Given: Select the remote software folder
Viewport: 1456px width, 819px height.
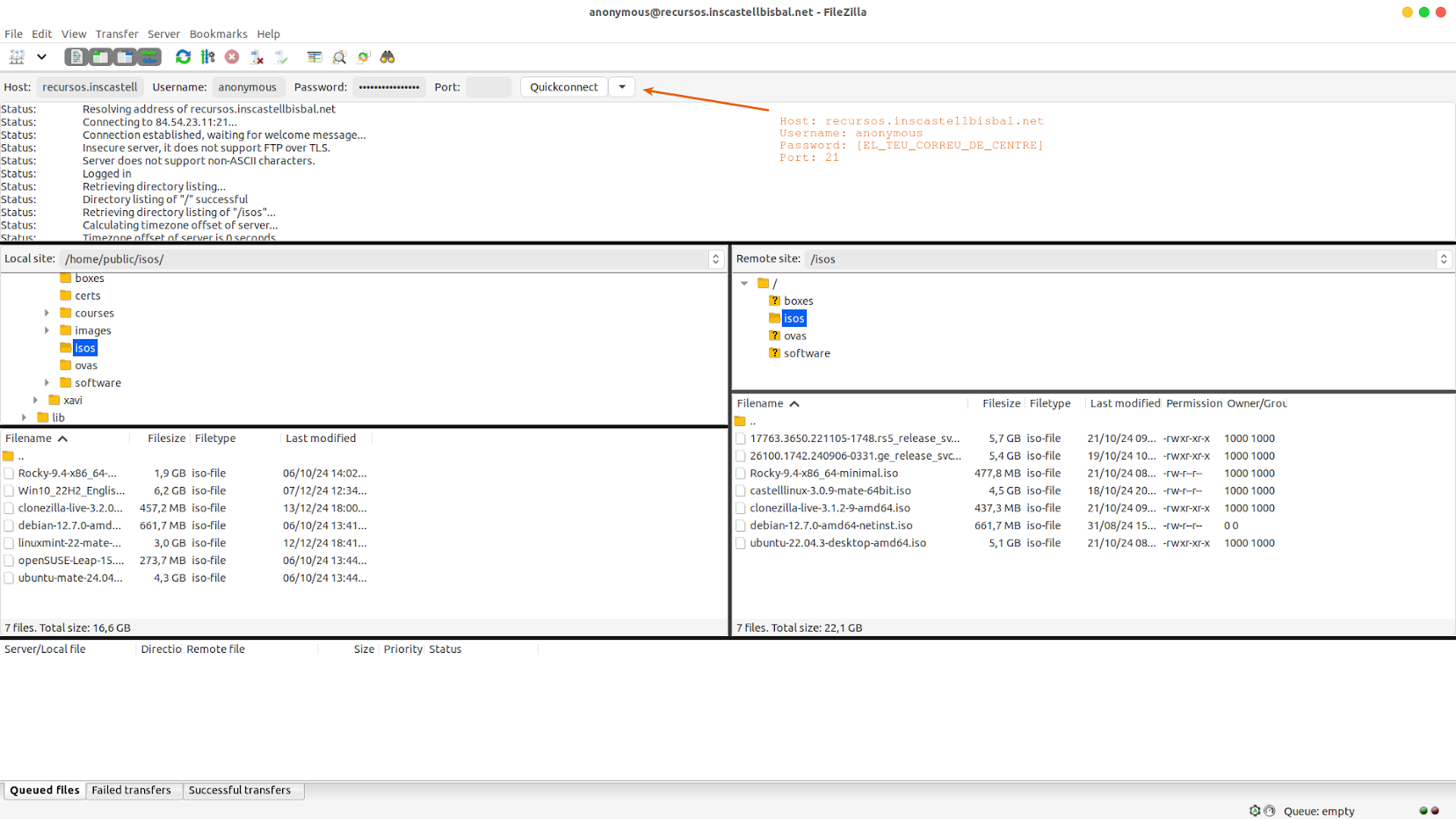Looking at the screenshot, I should tap(807, 353).
